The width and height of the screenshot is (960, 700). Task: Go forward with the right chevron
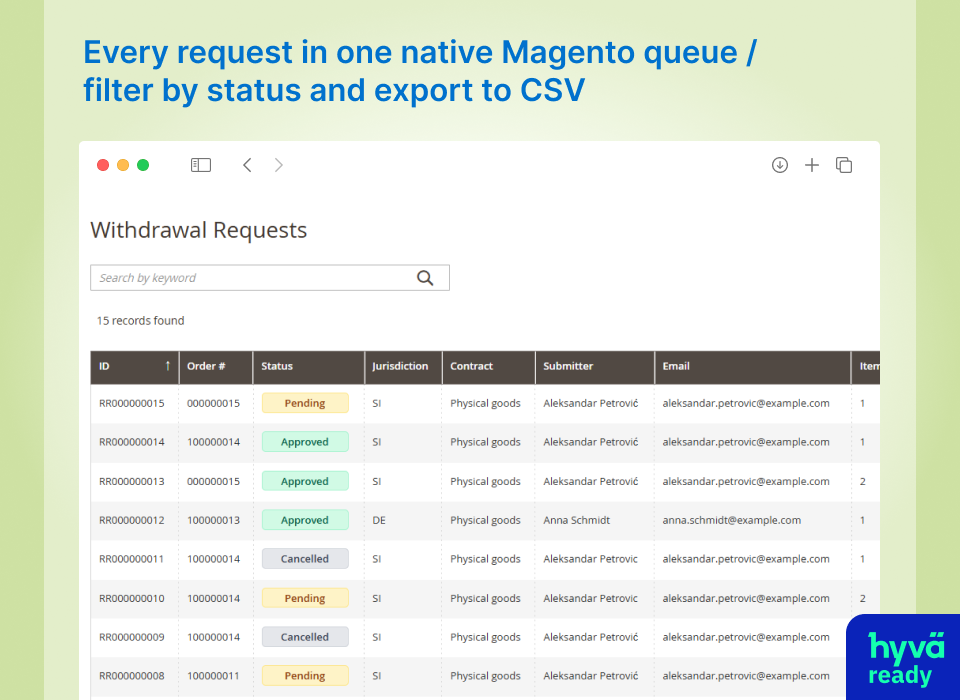pyautogui.click(x=279, y=165)
